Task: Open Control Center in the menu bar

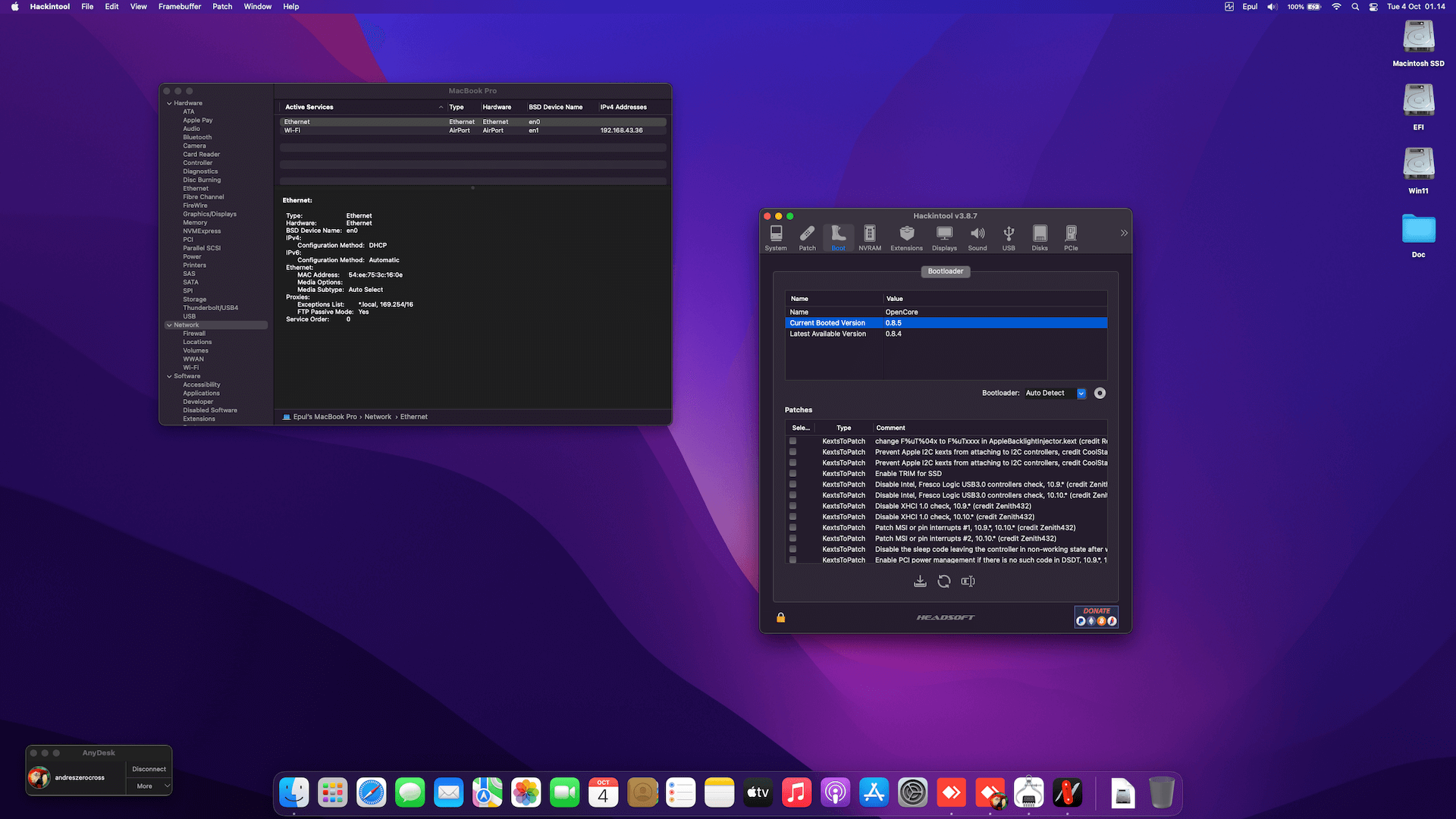Action: click(x=1373, y=6)
